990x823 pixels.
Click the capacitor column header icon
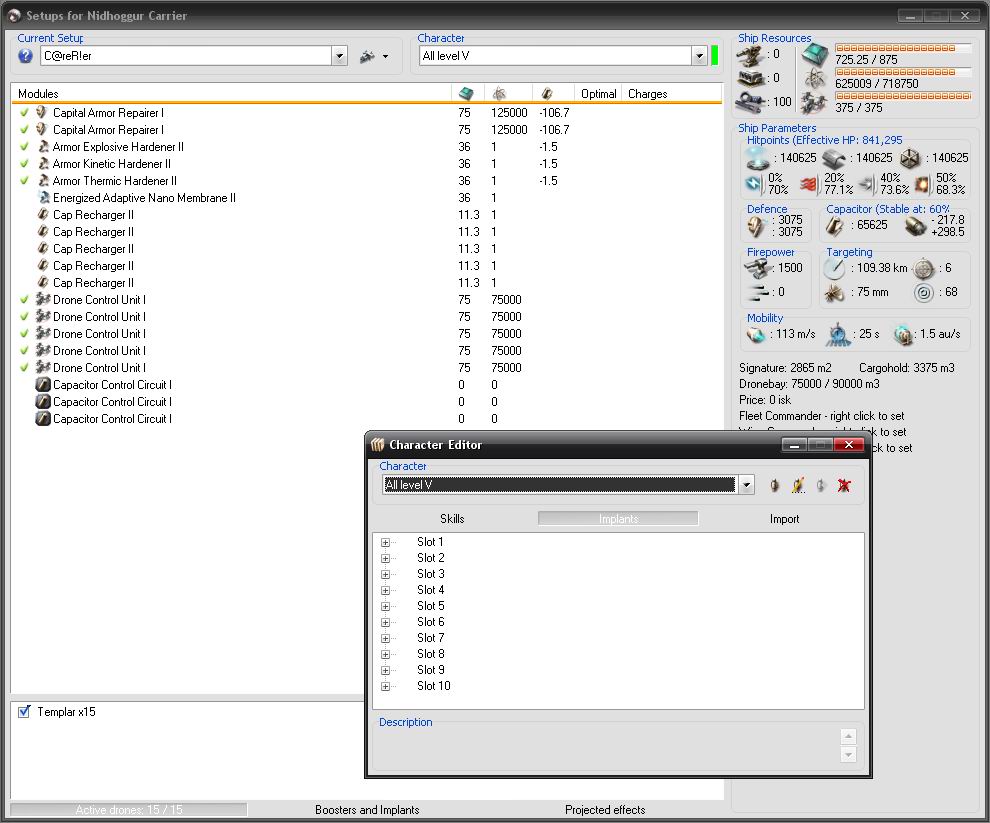547,93
